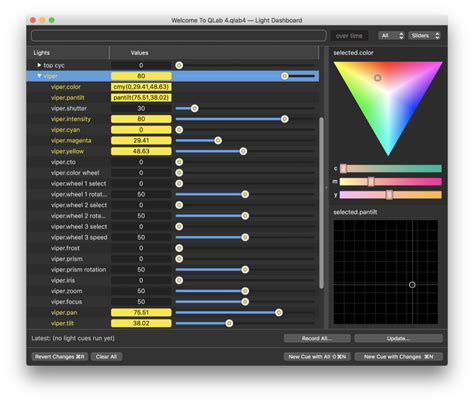Image resolution: width=474 pixels, height=403 pixels.
Task: Click the viper.wheel 2 select slider handle
Action: 179,205
